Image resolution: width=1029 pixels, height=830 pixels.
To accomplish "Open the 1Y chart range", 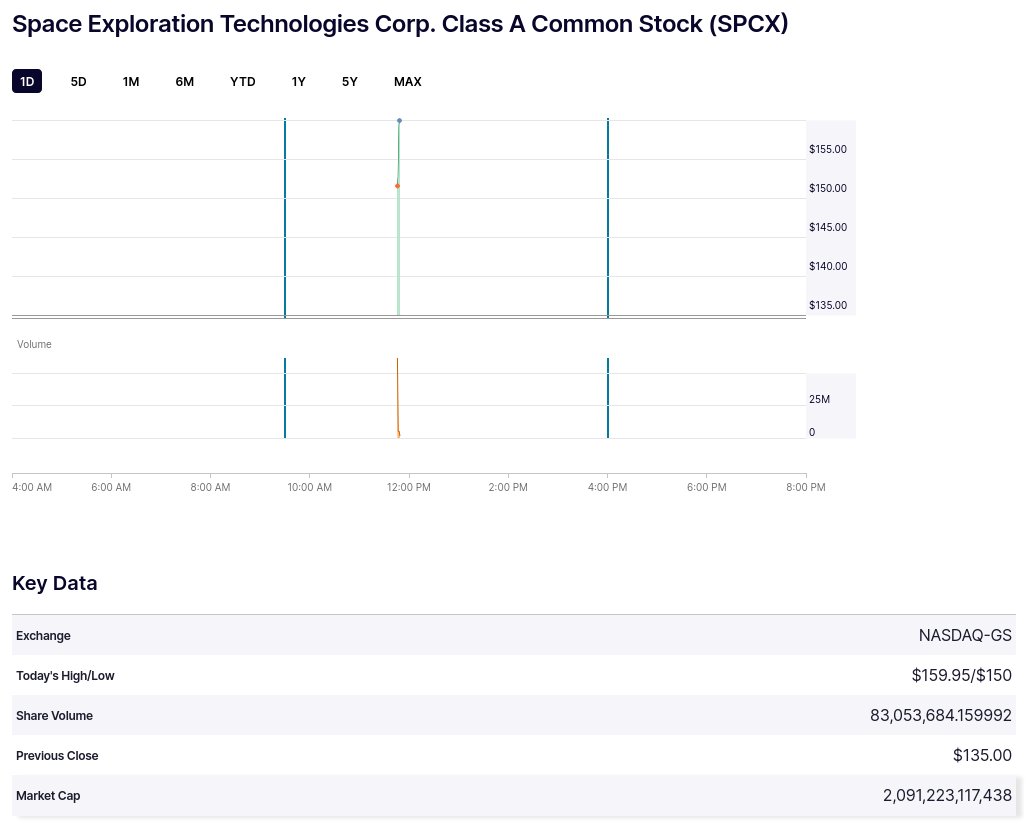I will click(299, 81).
